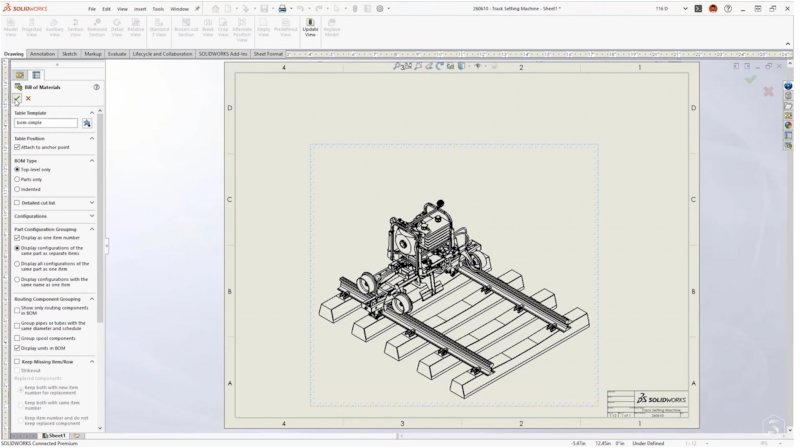
Task: Switch to the Annotation tab
Action: [x=42, y=54]
